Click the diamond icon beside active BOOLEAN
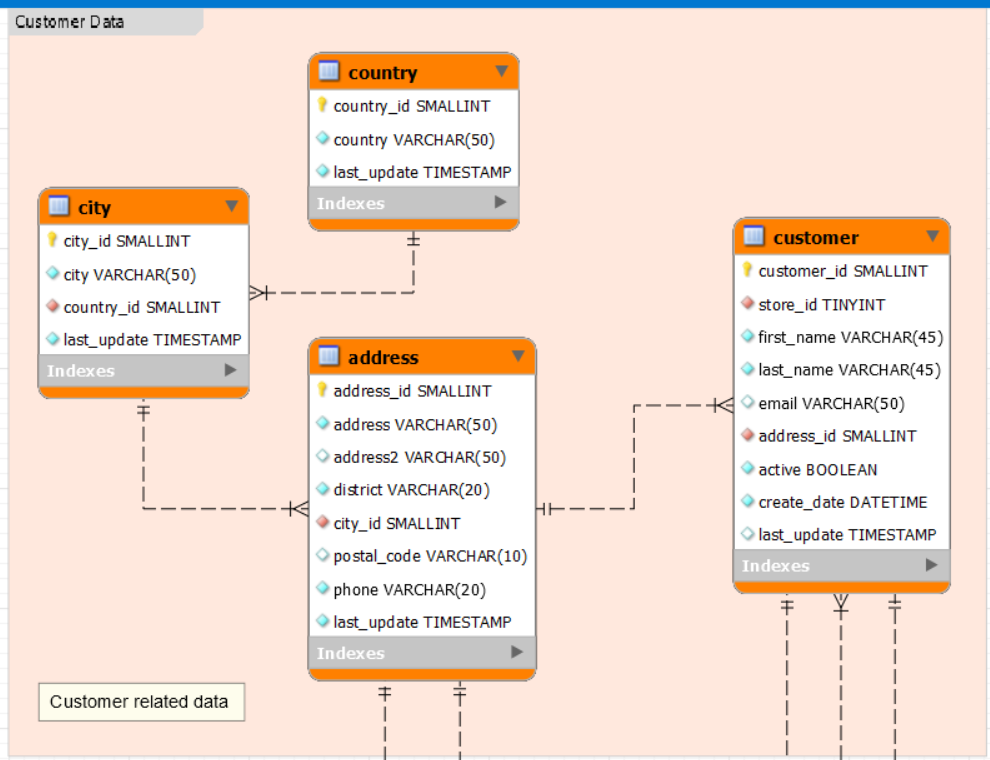Image resolution: width=990 pixels, height=760 pixels. click(748, 468)
